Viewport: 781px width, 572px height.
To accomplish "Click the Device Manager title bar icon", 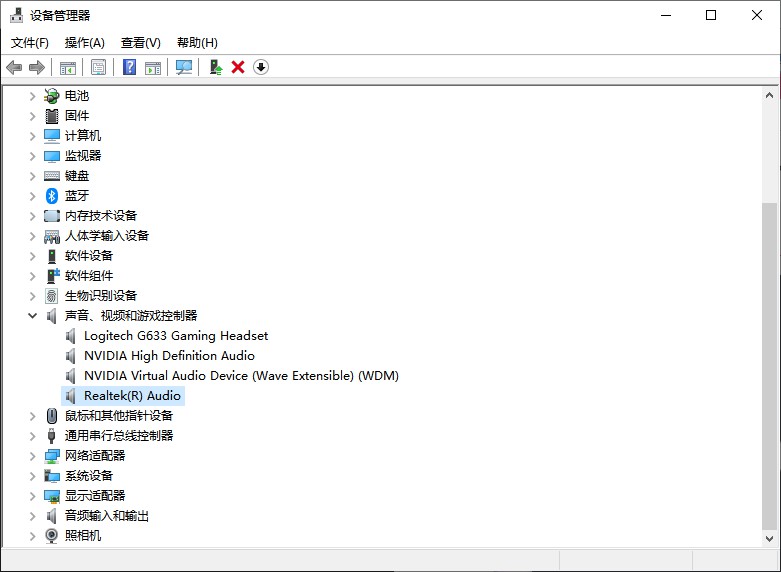I will click(x=16, y=15).
